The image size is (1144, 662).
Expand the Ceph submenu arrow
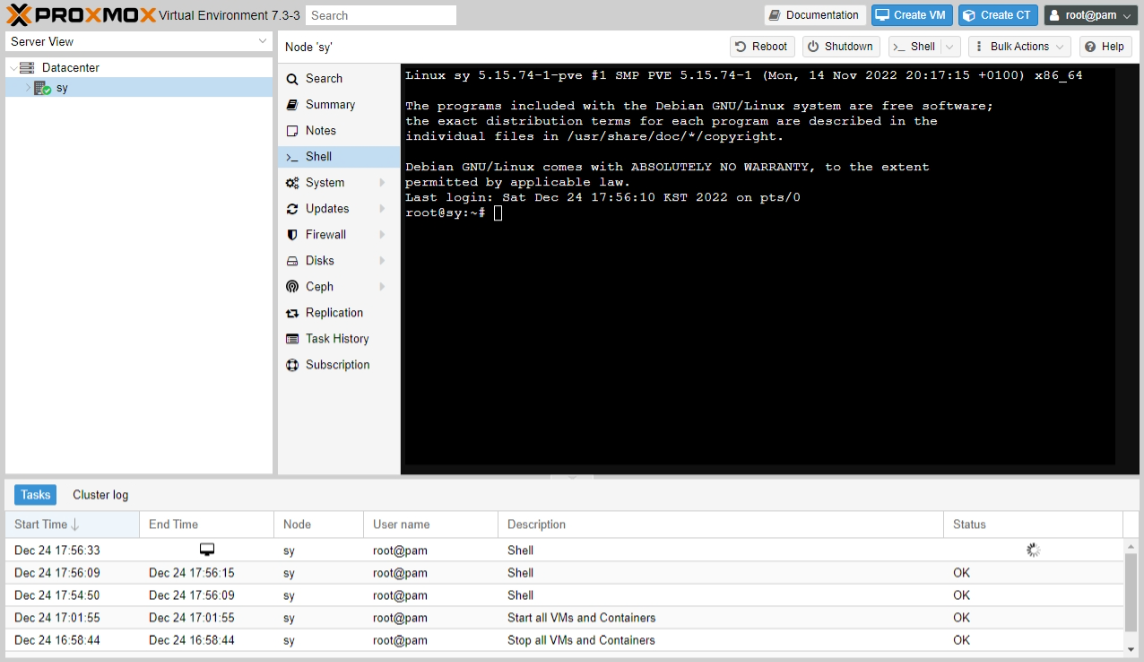coord(382,287)
